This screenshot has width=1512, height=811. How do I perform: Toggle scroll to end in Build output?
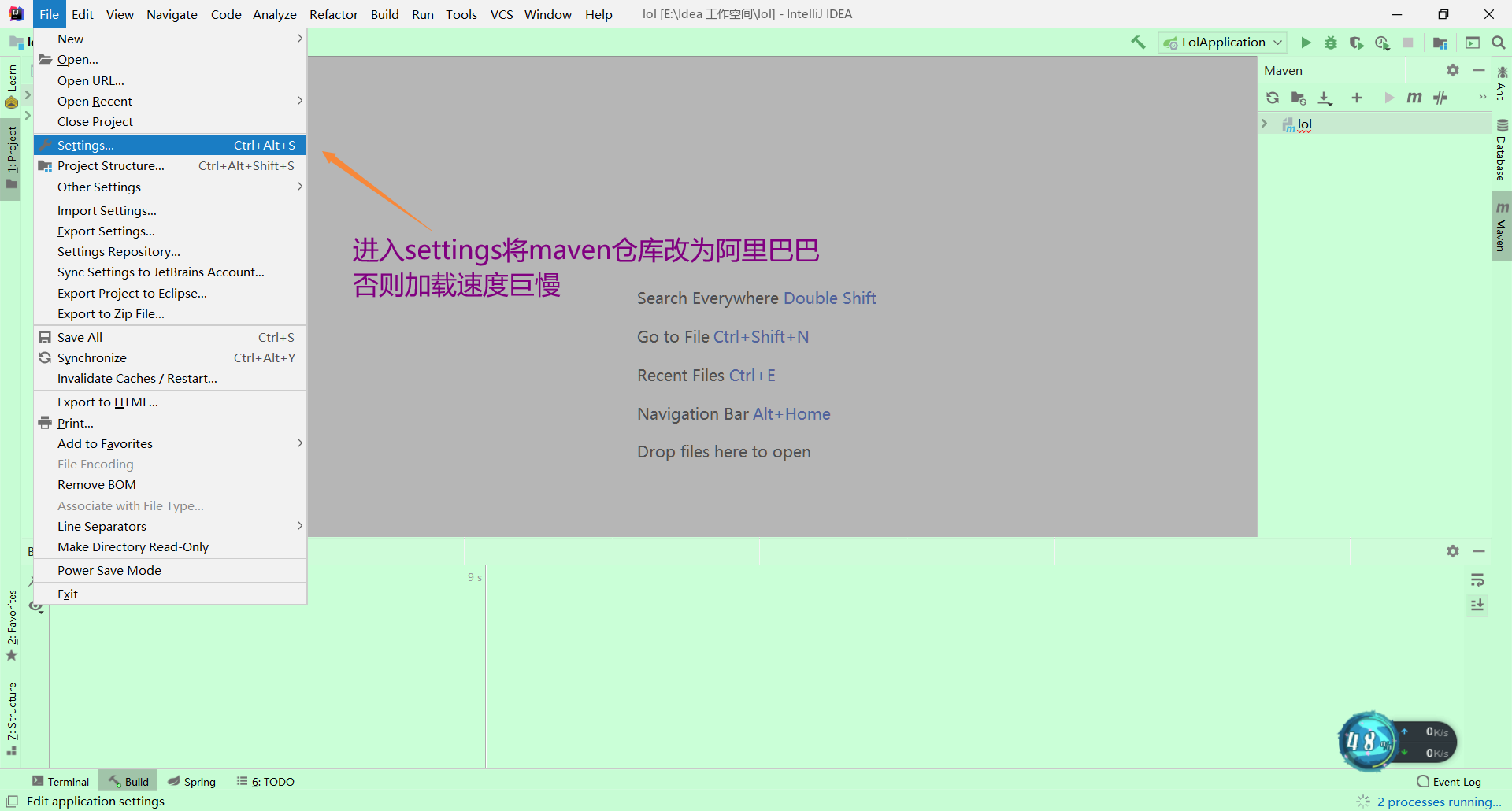click(1477, 605)
